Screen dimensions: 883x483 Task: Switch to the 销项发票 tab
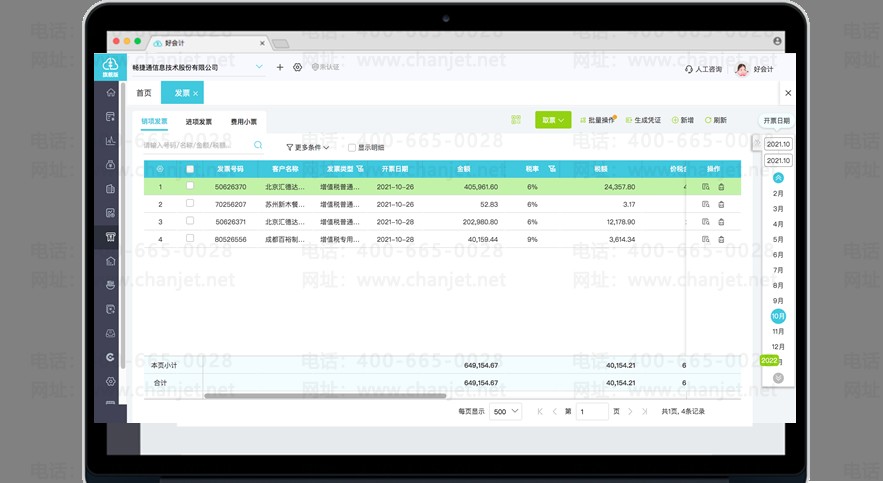click(x=154, y=122)
